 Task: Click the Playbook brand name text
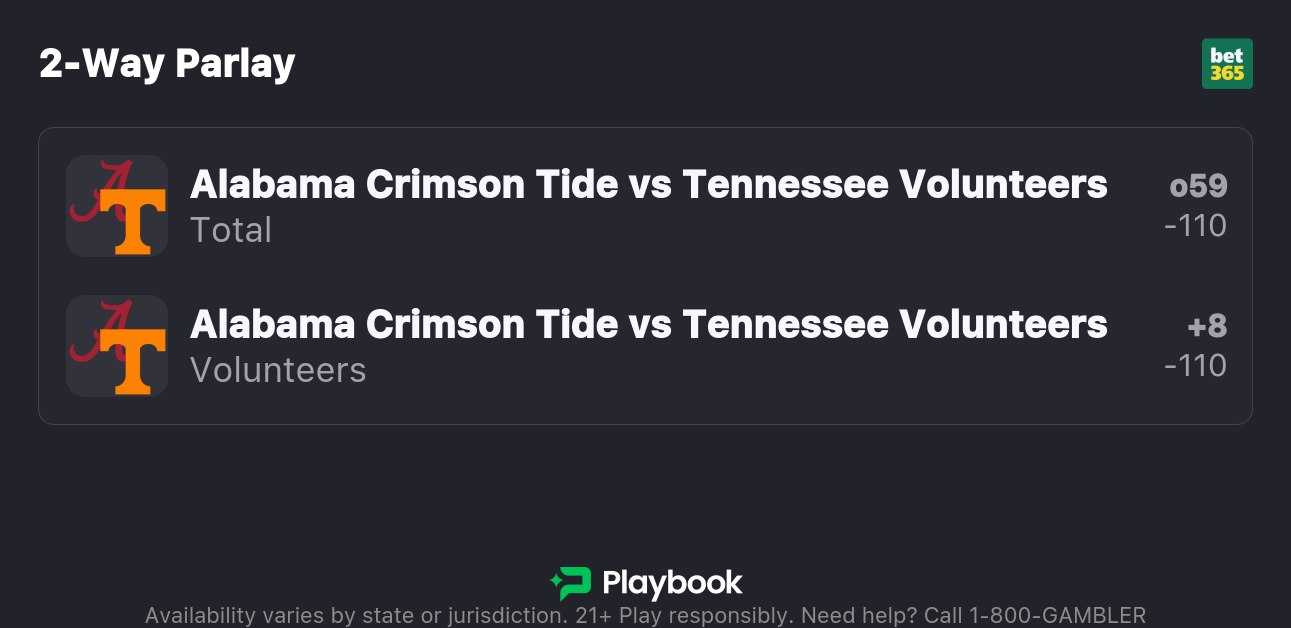point(672,583)
